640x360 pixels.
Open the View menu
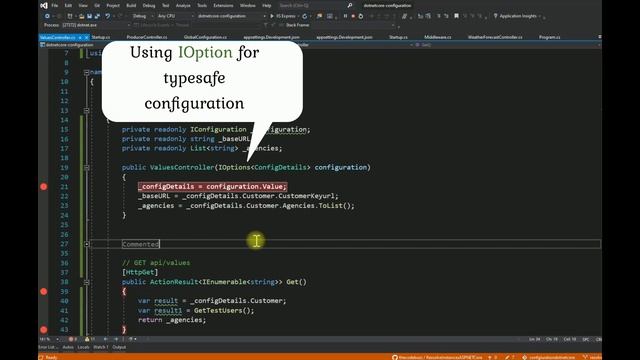[83, 5]
